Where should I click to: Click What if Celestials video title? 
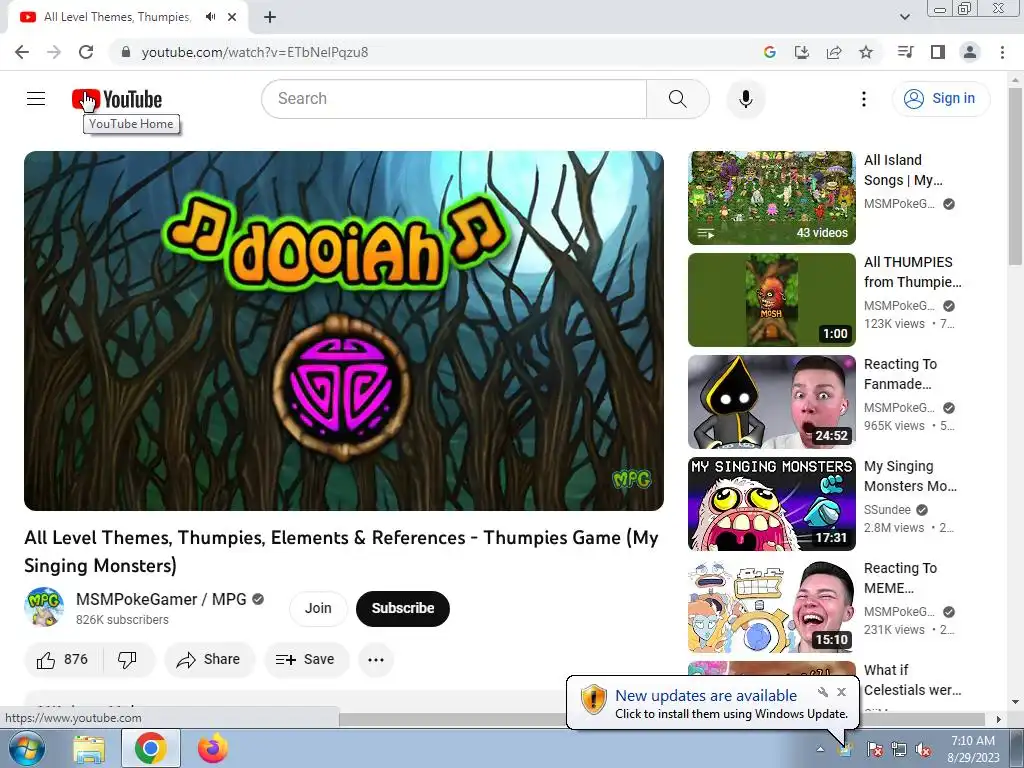(x=912, y=680)
